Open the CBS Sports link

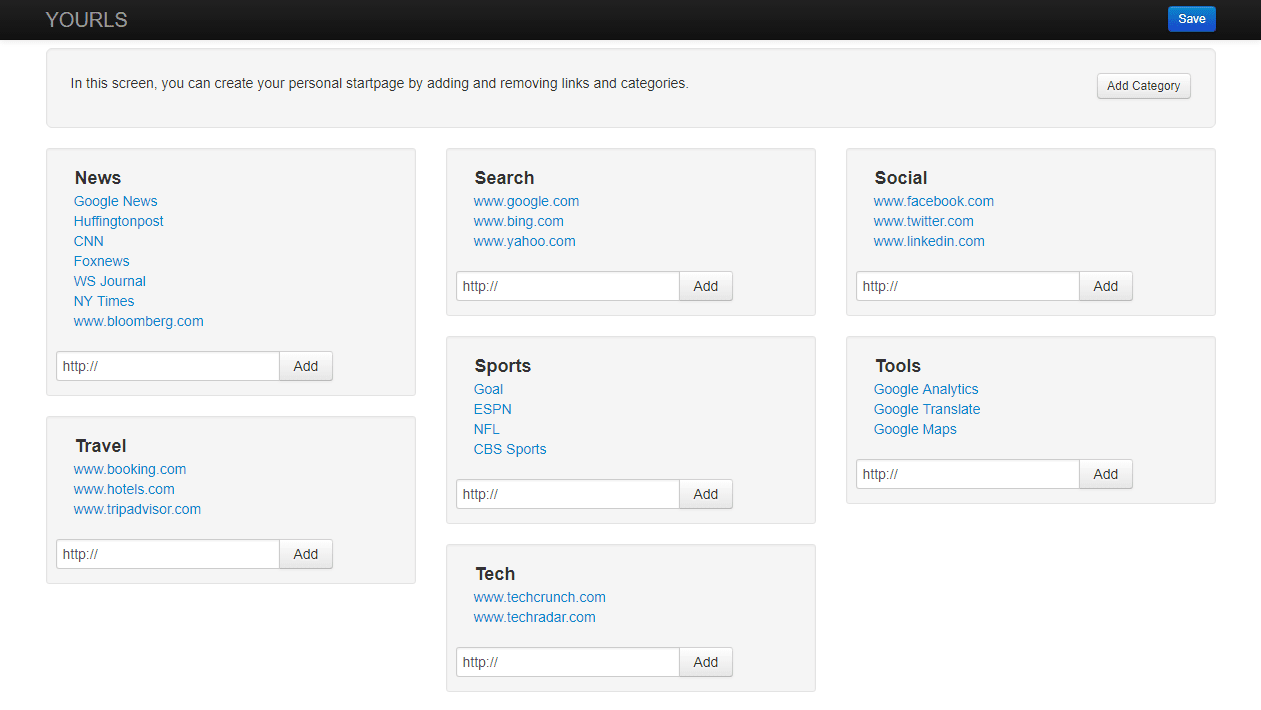510,449
